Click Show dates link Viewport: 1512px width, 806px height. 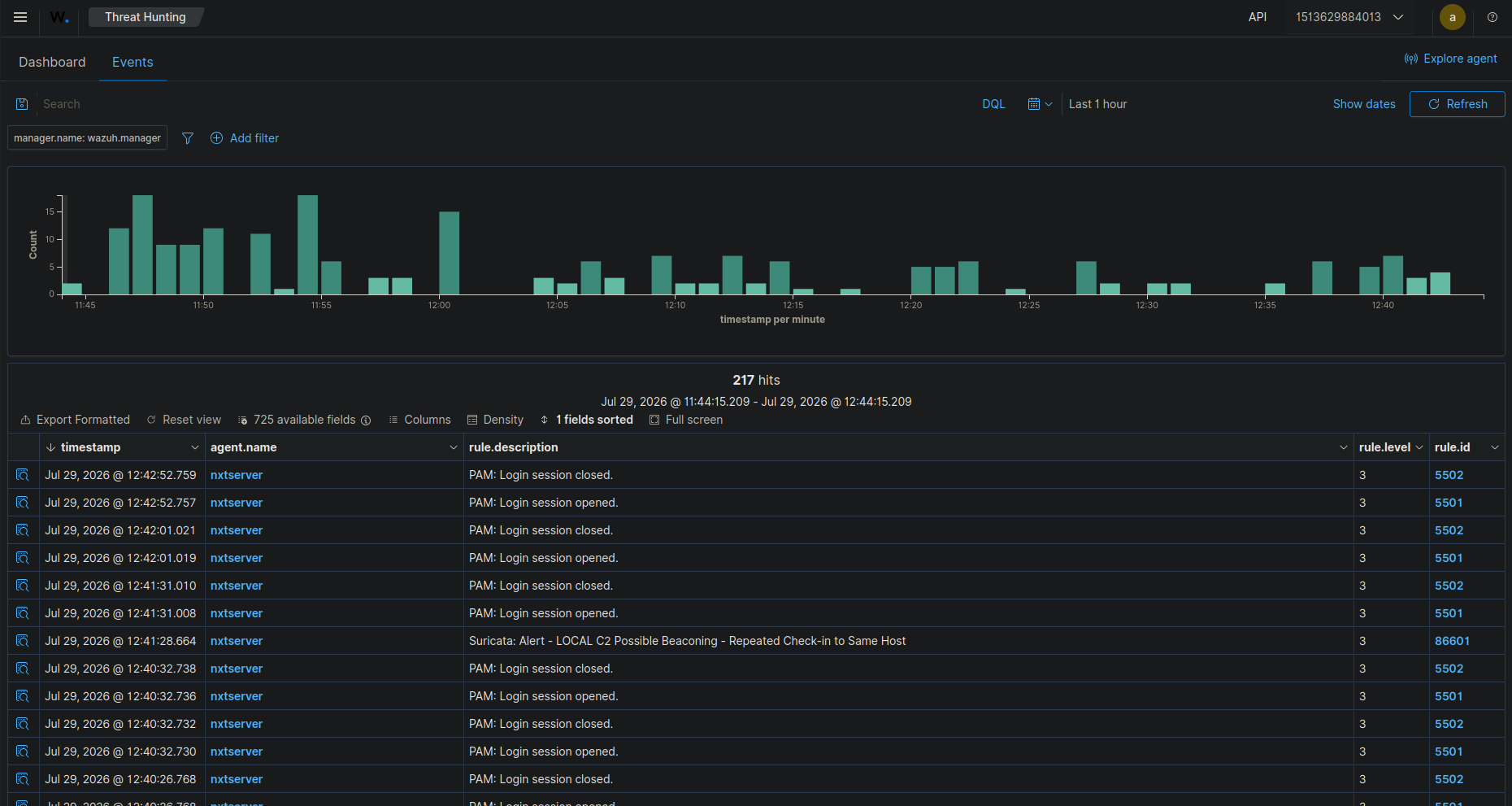1364,104
